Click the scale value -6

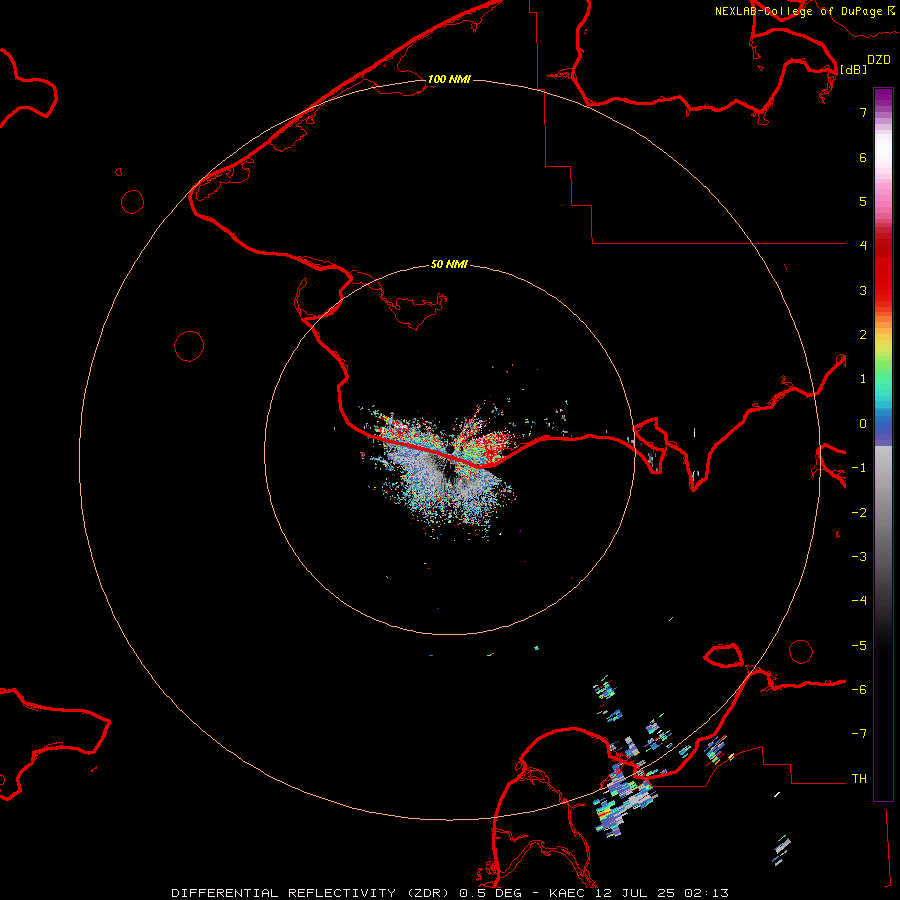(859, 690)
